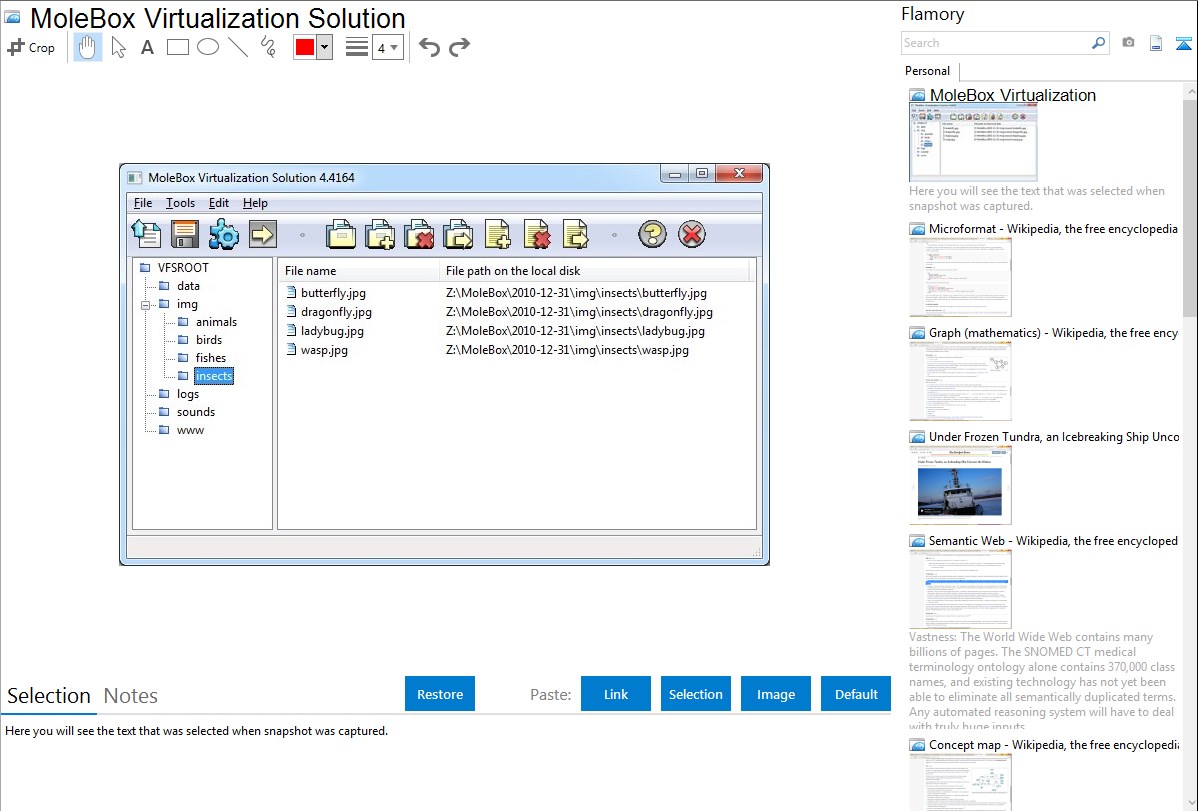
Task: Switch to the Notes tab
Action: tap(131, 696)
